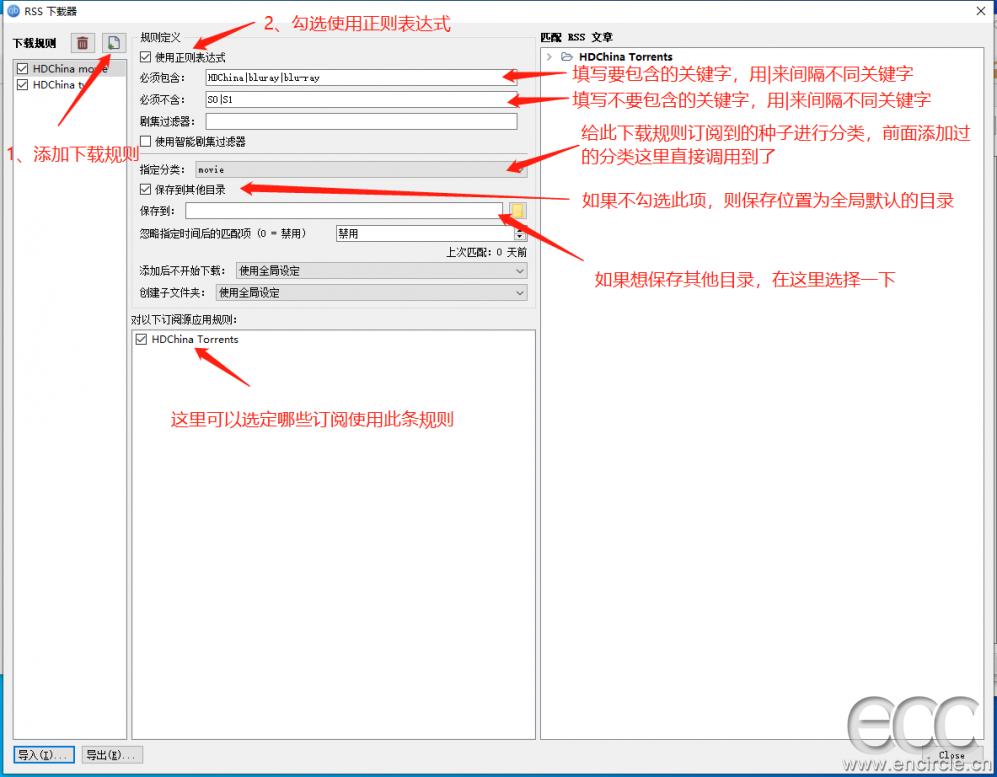Click the 必须包含 text field
This screenshot has height=777, width=997.
[360, 77]
